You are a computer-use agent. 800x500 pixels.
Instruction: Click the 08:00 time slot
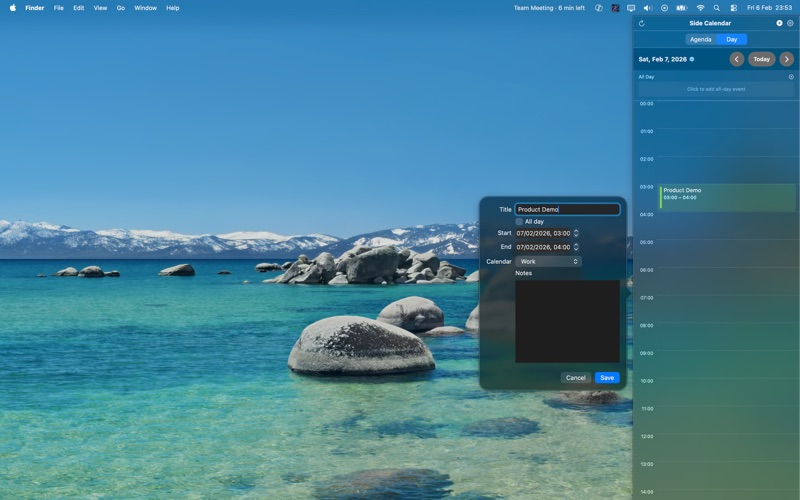726,336
